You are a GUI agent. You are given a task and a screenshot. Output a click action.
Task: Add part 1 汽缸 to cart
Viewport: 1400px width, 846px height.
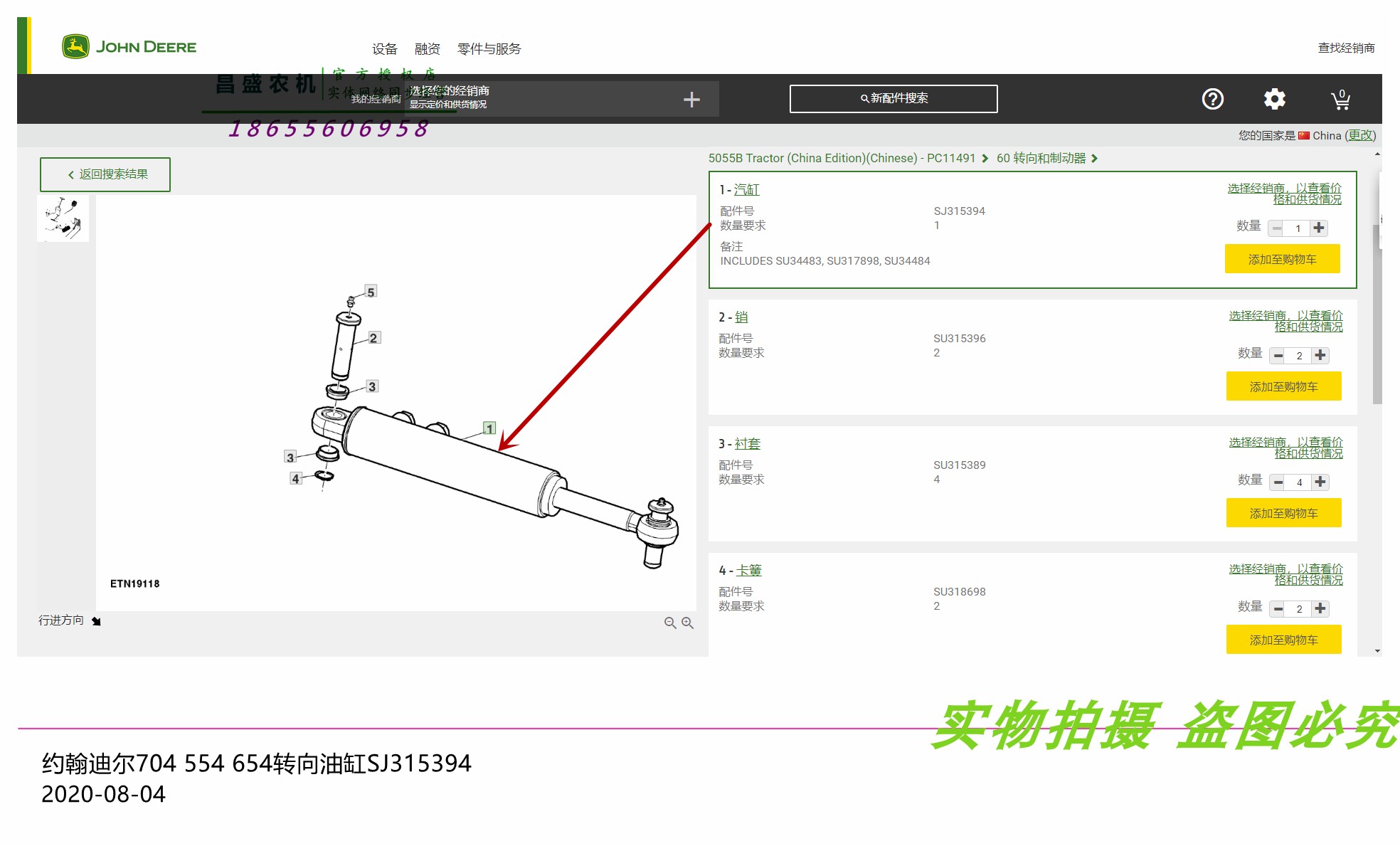coord(1282,259)
